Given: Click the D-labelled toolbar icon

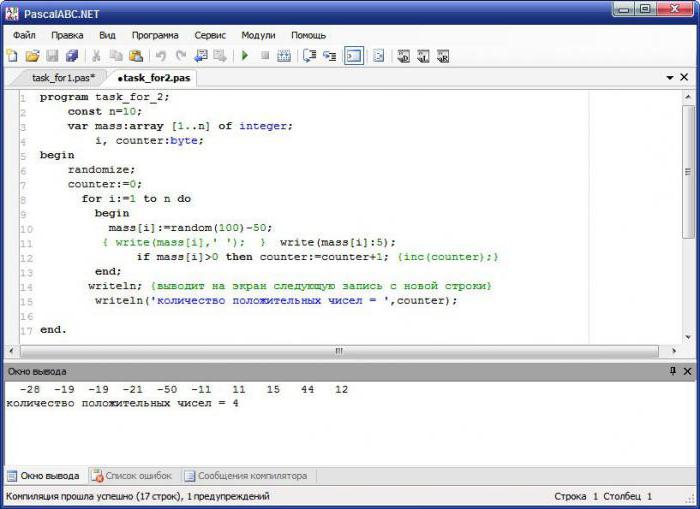Looking at the screenshot, I should (x=404, y=56).
